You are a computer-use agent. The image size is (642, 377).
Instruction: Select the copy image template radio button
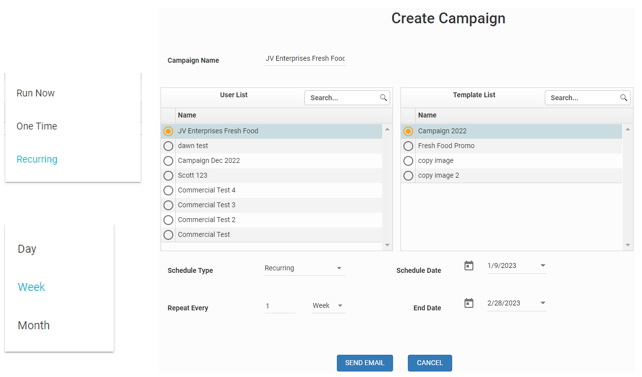pos(408,161)
